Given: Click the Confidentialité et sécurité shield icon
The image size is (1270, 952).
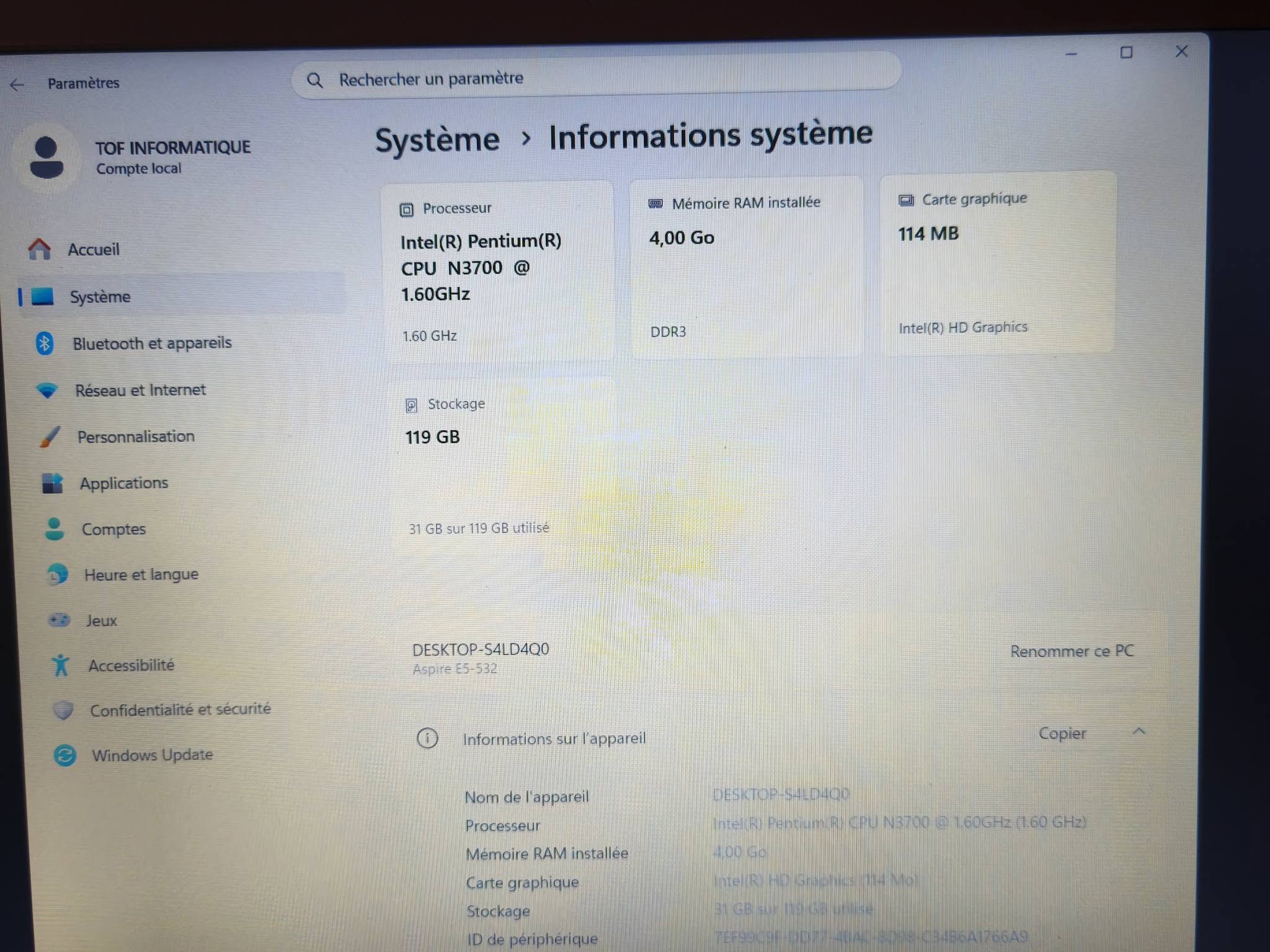Looking at the screenshot, I should coord(63,710).
